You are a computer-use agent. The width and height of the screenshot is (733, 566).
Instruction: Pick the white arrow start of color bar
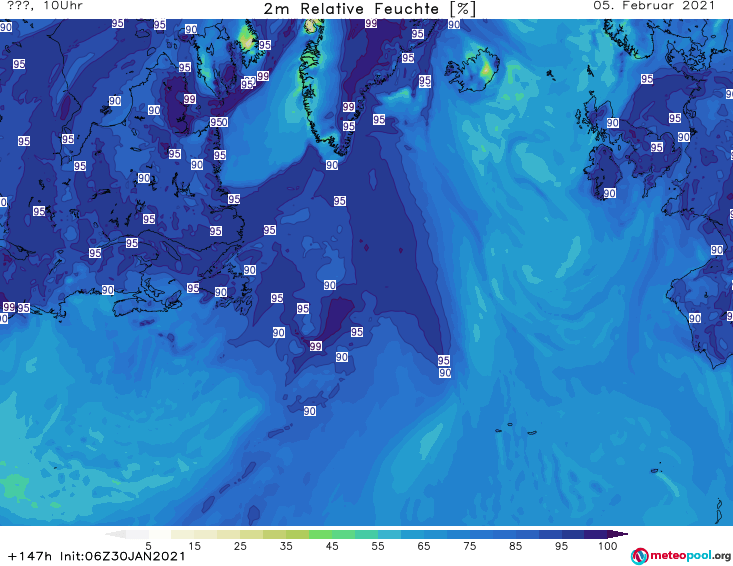click(x=115, y=534)
